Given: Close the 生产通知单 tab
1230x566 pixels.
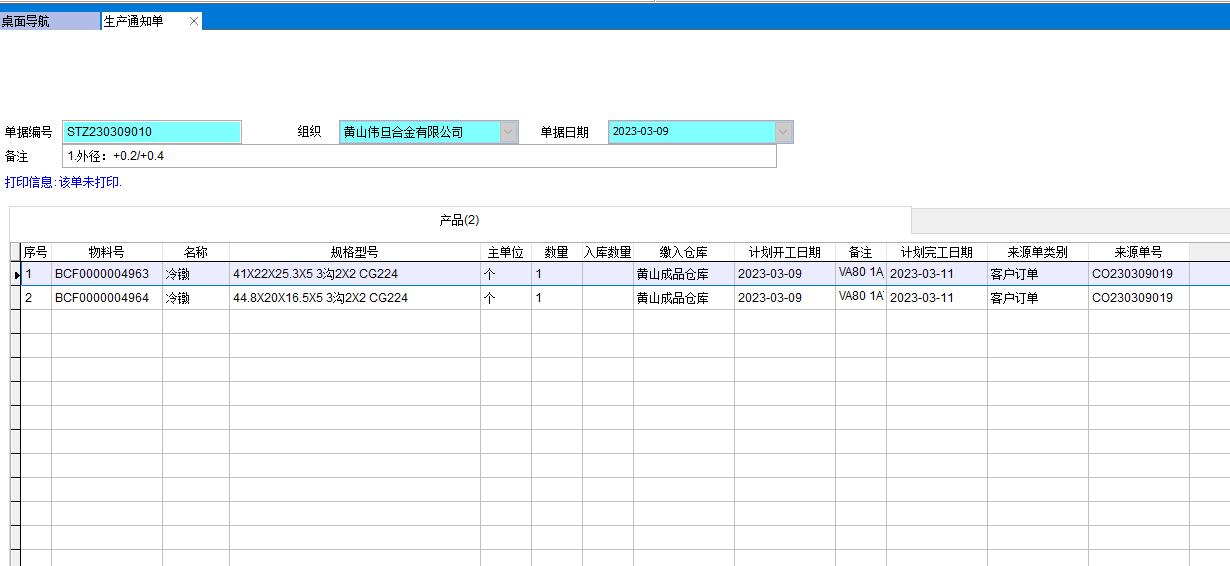Looking at the screenshot, I should pos(194,21).
